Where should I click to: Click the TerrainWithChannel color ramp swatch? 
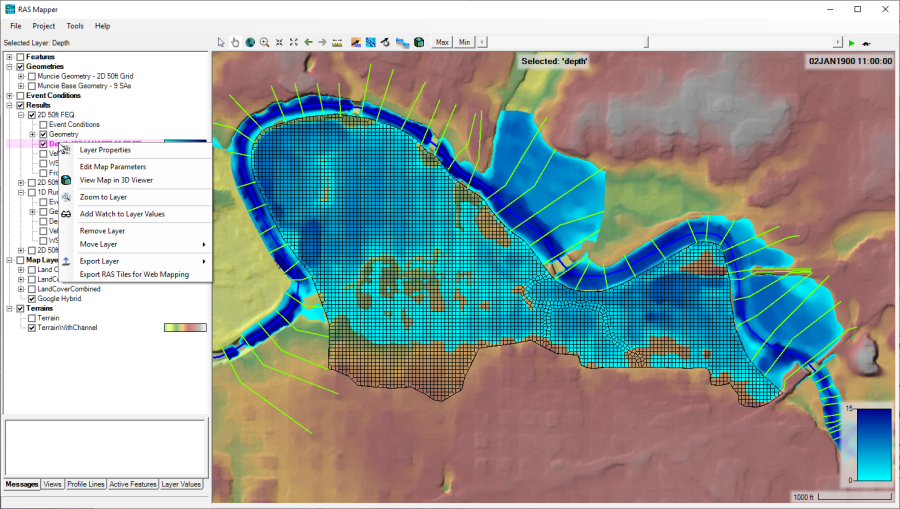pos(185,328)
